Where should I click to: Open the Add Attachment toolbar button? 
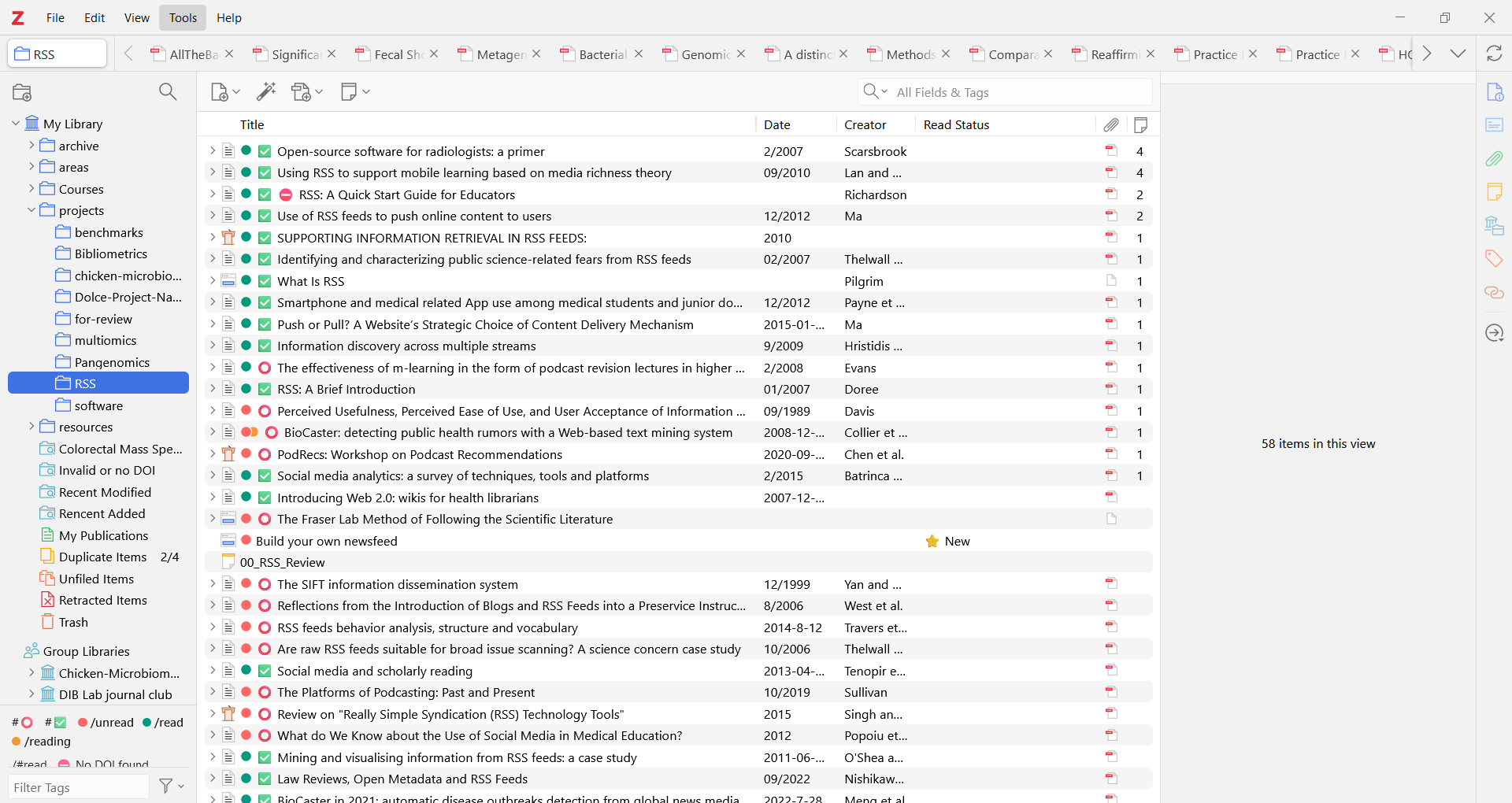click(x=306, y=92)
